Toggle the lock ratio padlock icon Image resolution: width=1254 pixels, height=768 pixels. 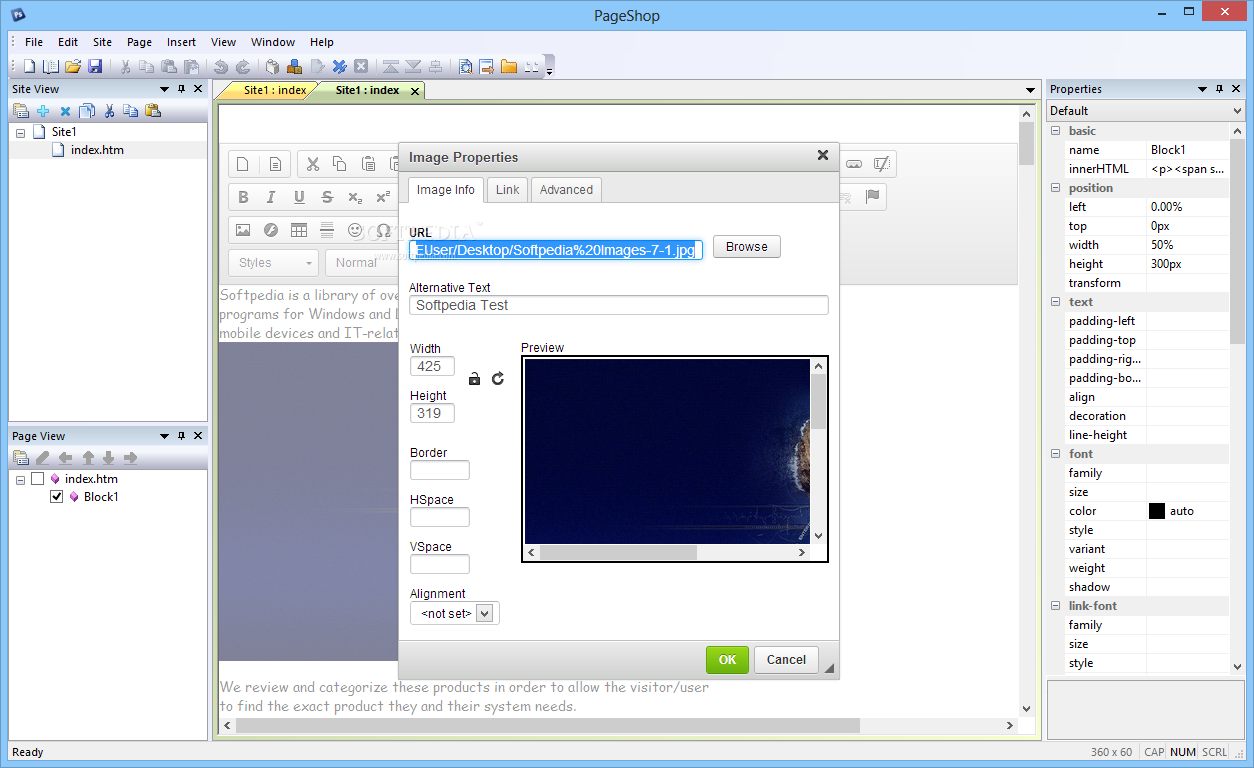coord(475,378)
